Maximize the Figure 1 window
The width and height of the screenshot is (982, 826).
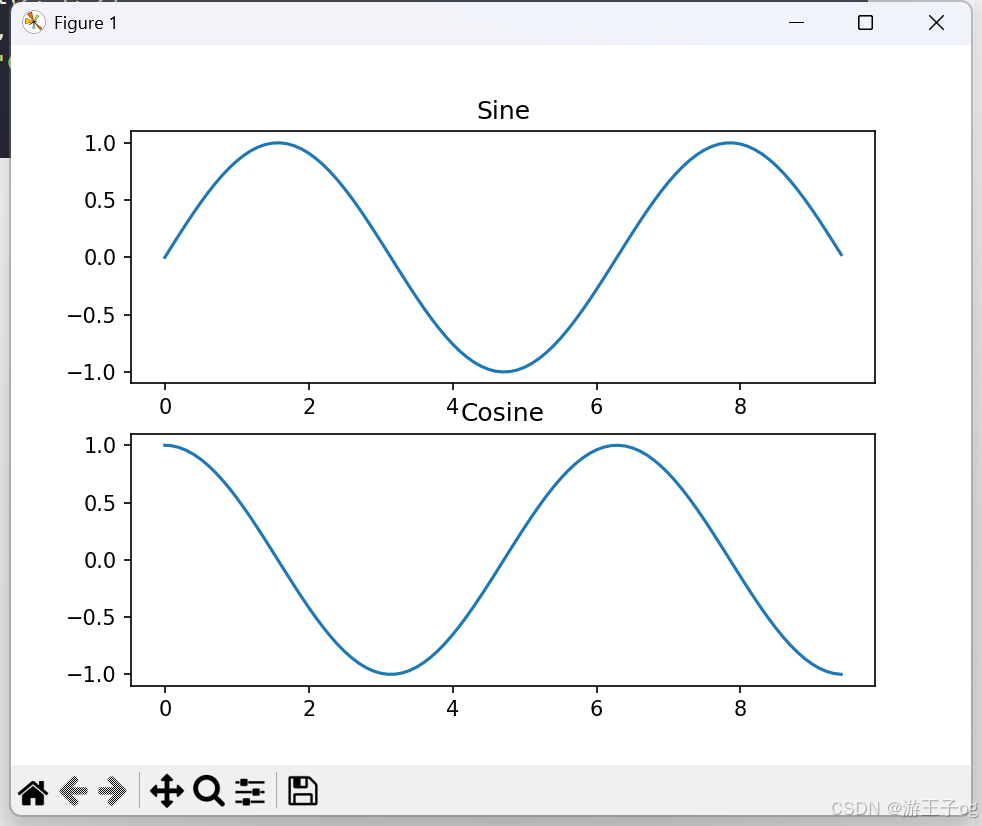tap(865, 23)
